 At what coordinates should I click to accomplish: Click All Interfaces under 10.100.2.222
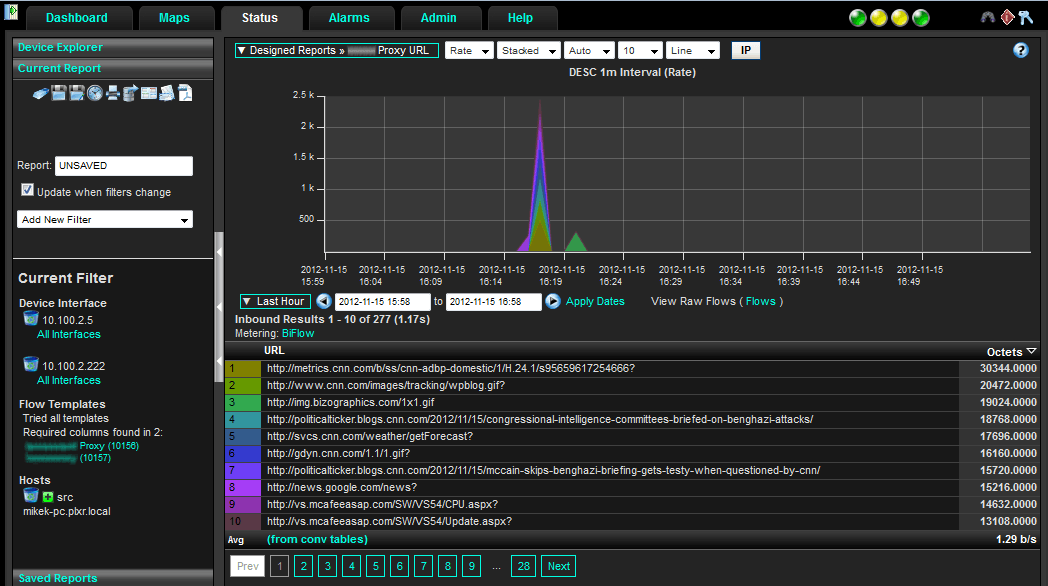[69, 380]
